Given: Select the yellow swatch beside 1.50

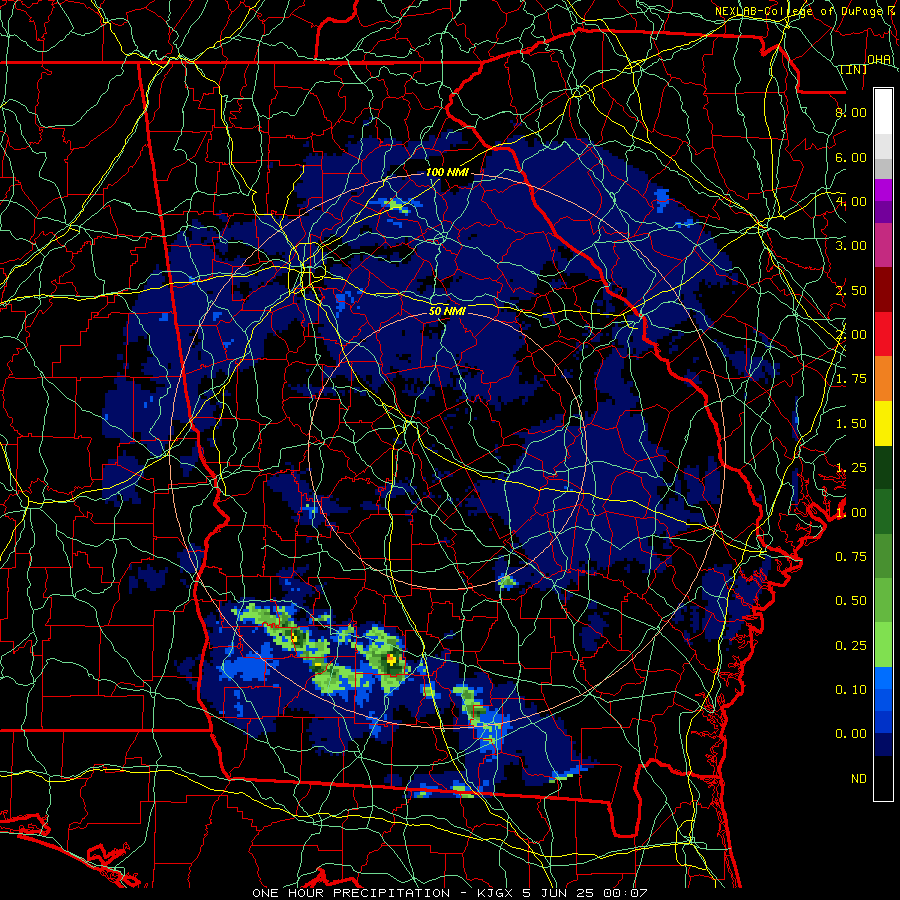Looking at the screenshot, I should point(883,424).
